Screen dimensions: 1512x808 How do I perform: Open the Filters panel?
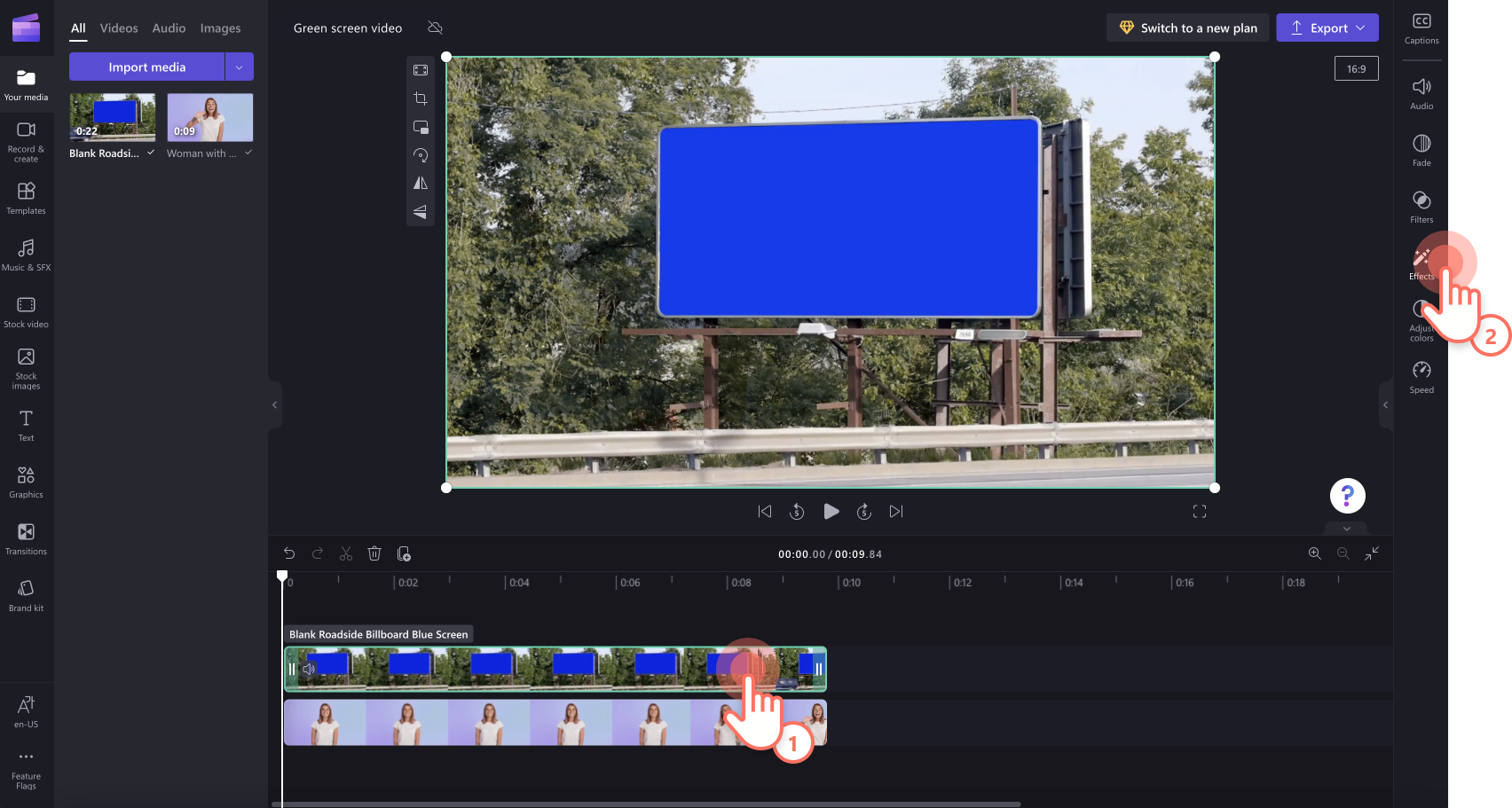[x=1421, y=205]
